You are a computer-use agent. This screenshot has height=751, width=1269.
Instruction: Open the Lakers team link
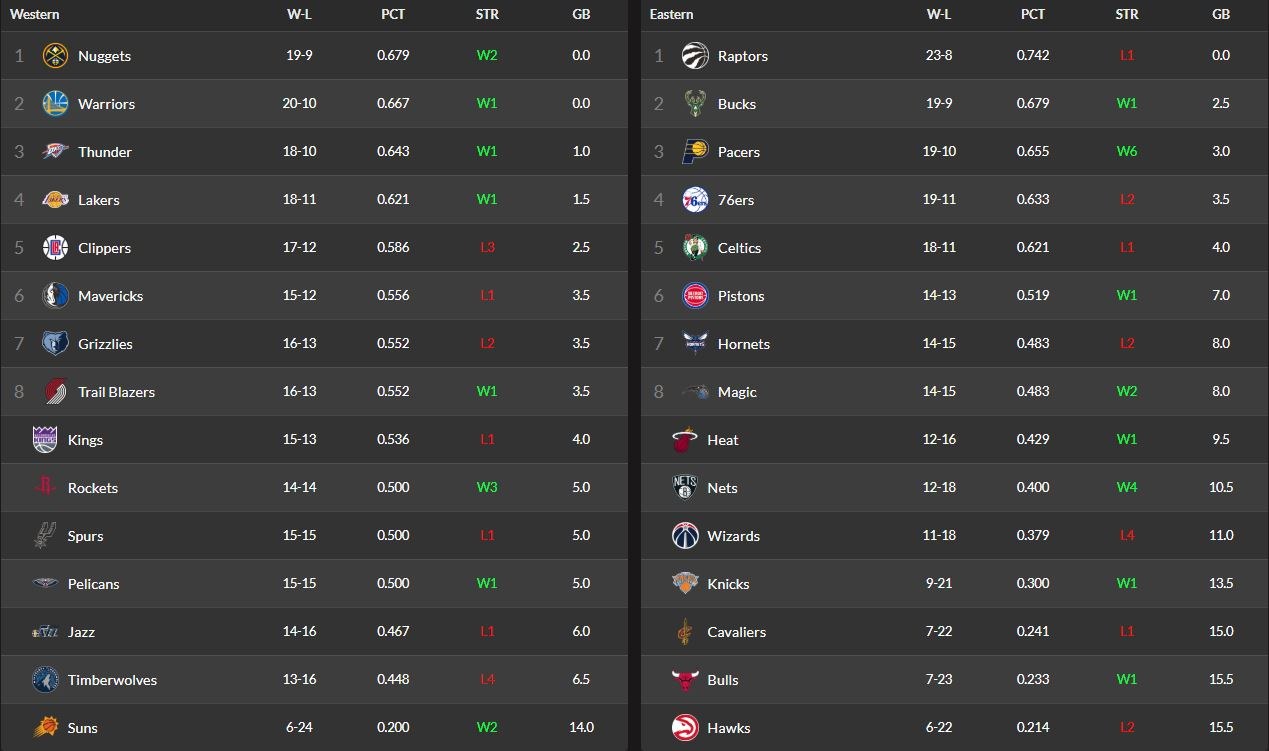98,200
